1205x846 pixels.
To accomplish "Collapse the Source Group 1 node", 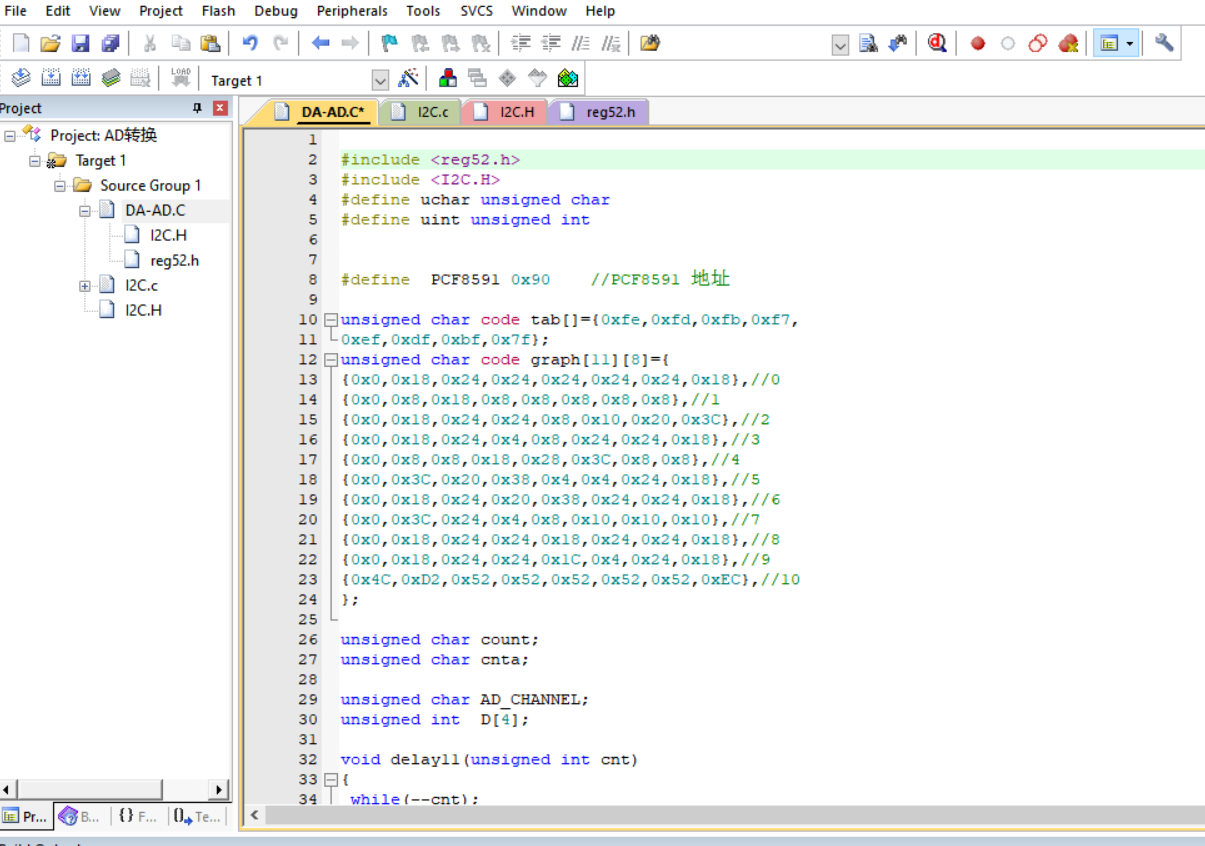I will tap(60, 185).
